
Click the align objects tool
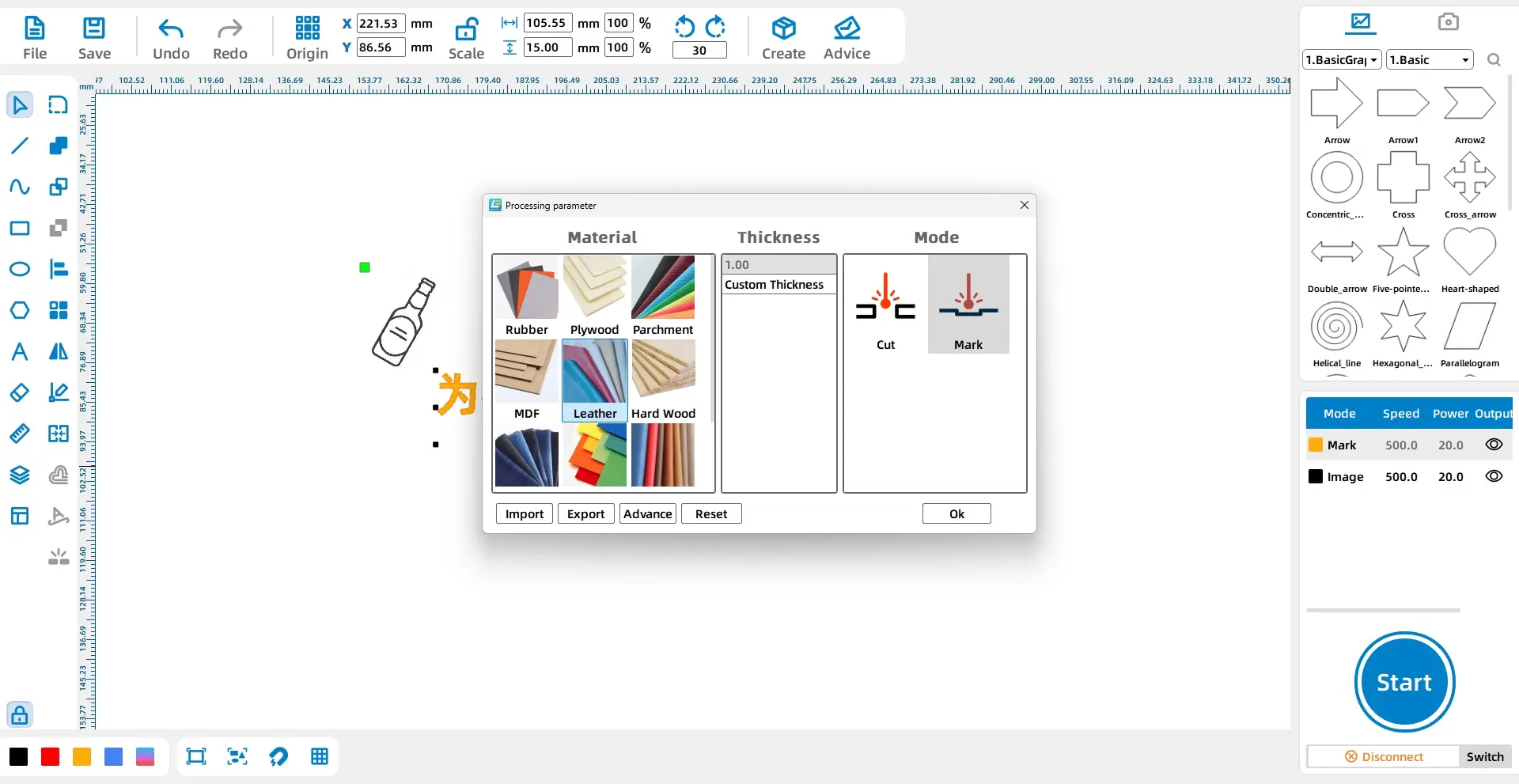pyautogui.click(x=59, y=269)
